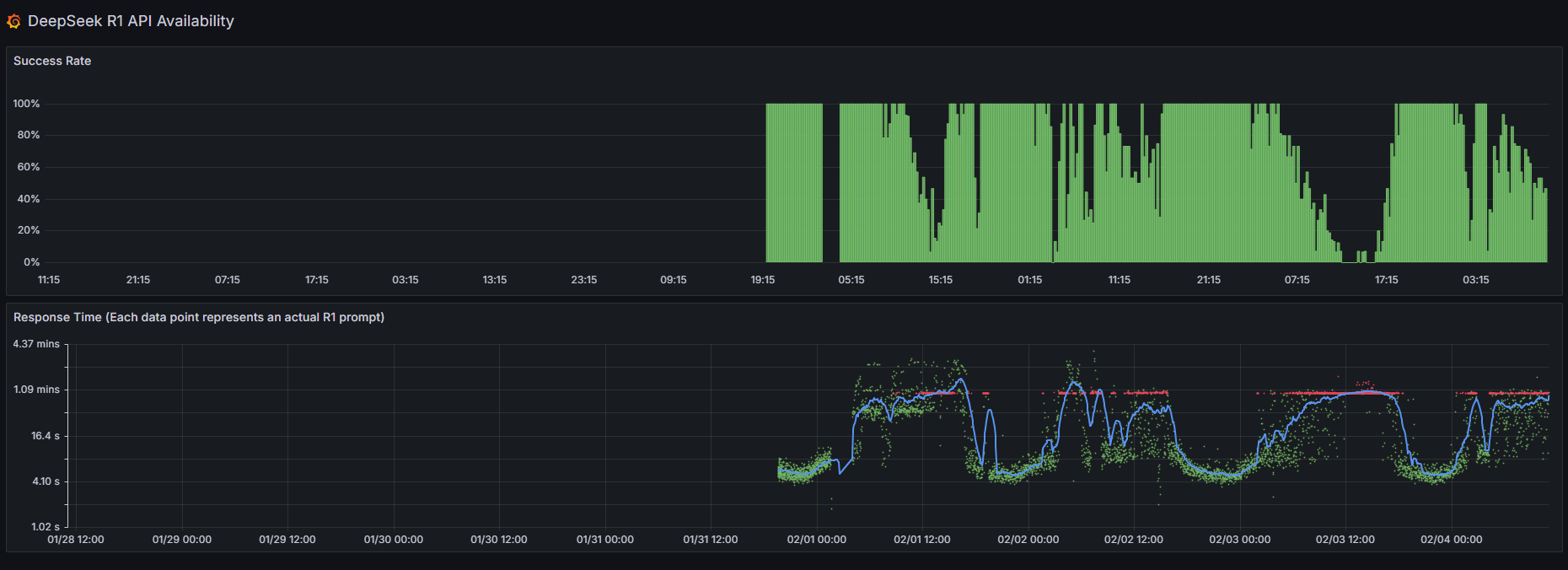Click the 02/01 12:00 date label
Screen dimensions: 1568x570
922,540
